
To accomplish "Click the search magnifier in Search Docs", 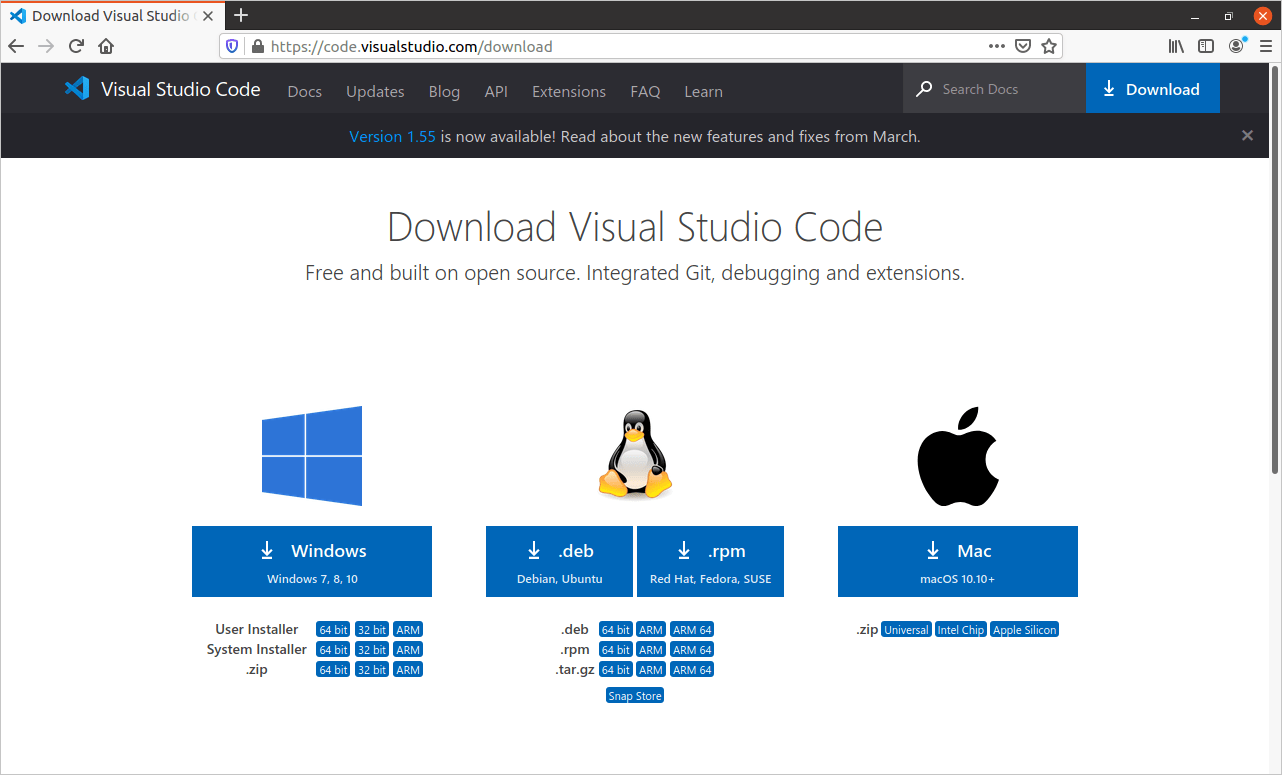I will 923,88.
